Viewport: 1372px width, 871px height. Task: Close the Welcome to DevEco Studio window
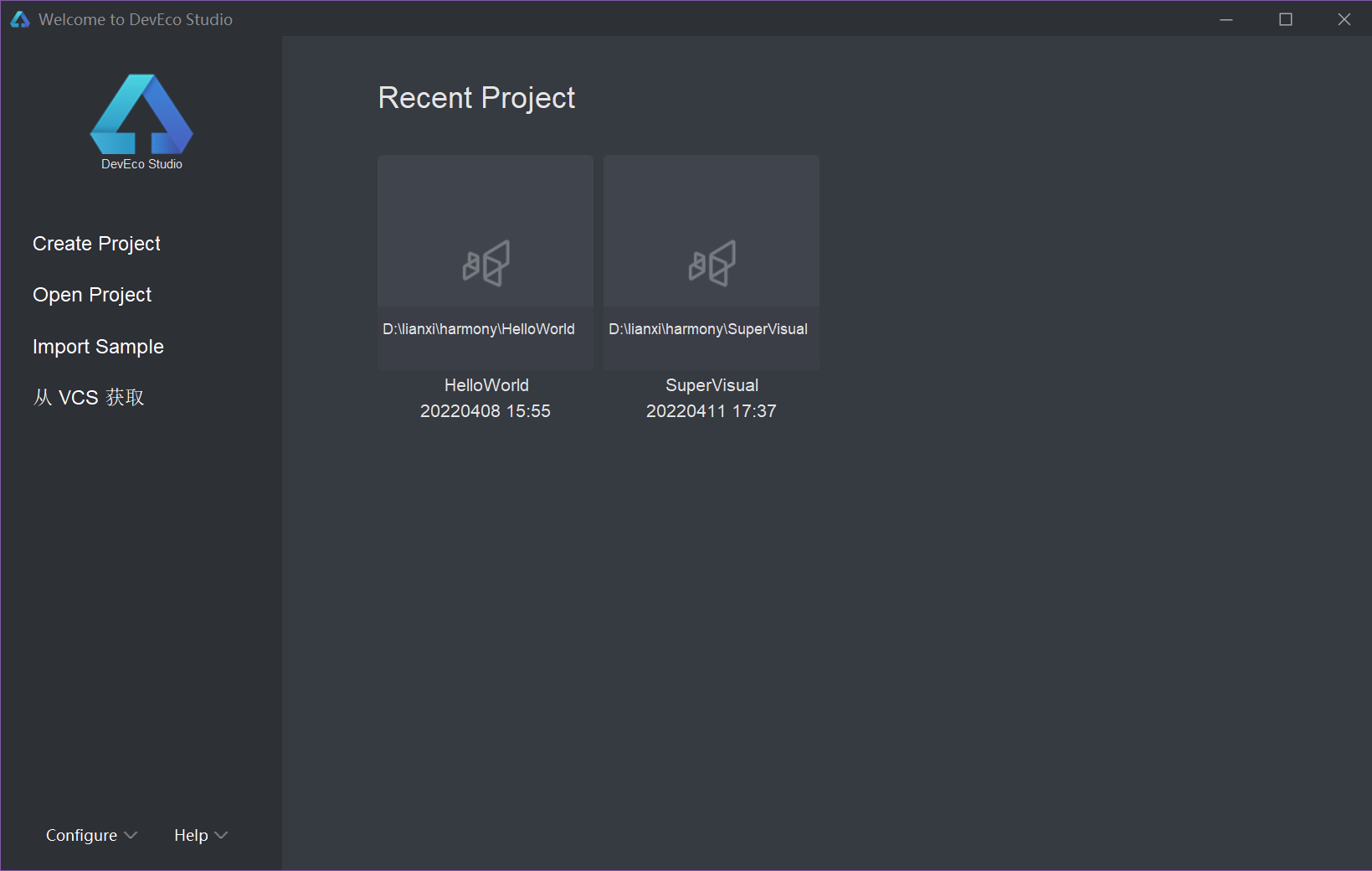pos(1344,19)
